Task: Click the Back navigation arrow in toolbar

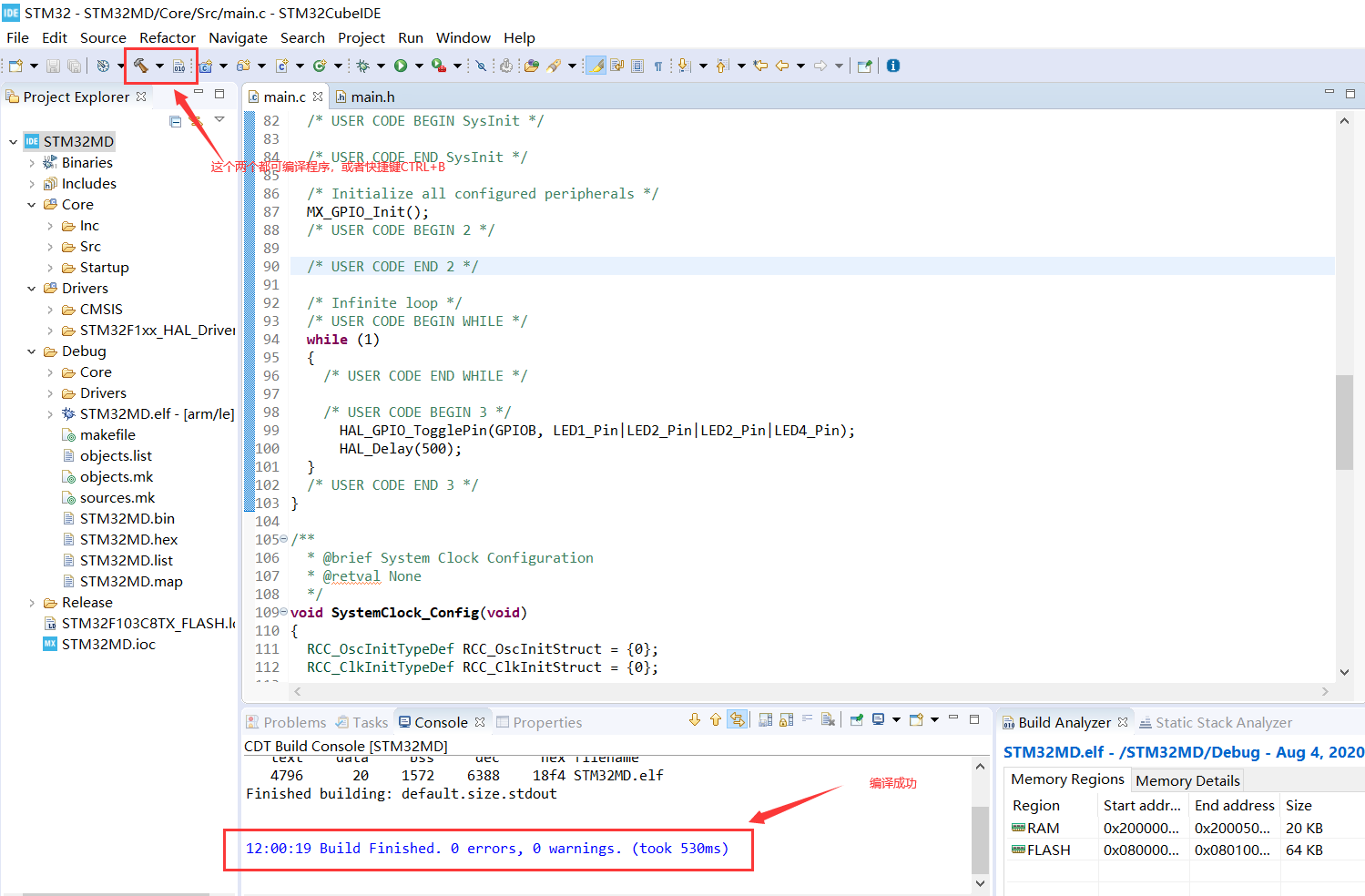Action: [x=781, y=66]
